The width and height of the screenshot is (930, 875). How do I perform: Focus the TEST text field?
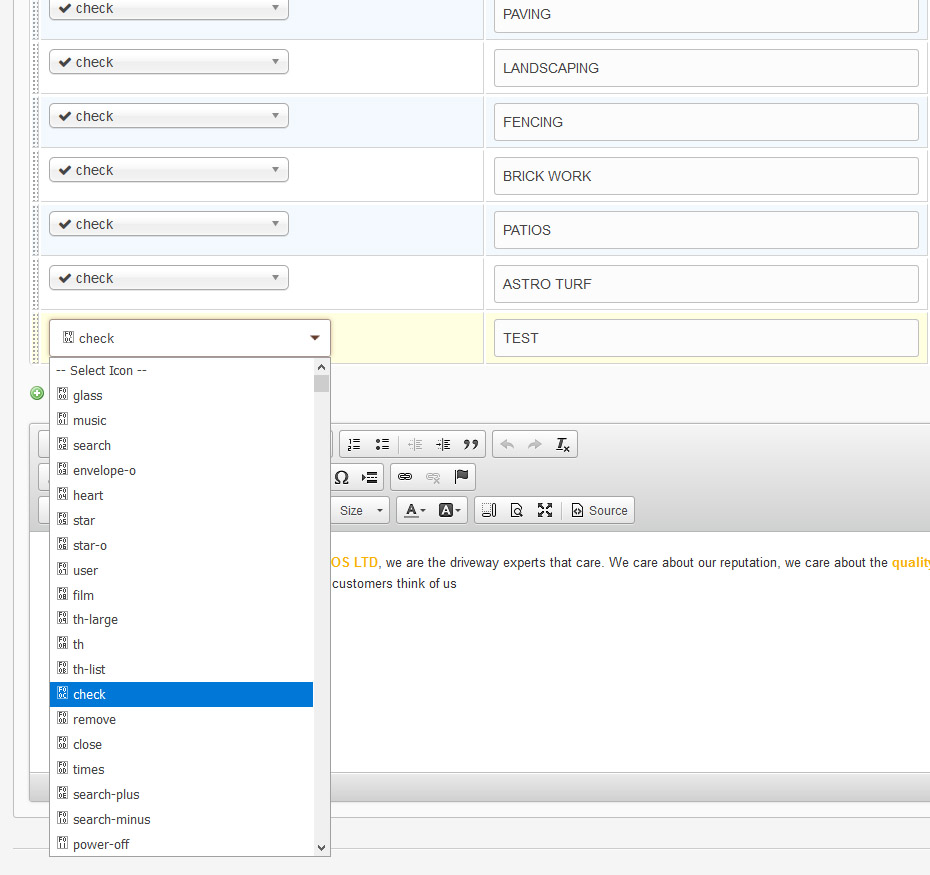pos(706,338)
